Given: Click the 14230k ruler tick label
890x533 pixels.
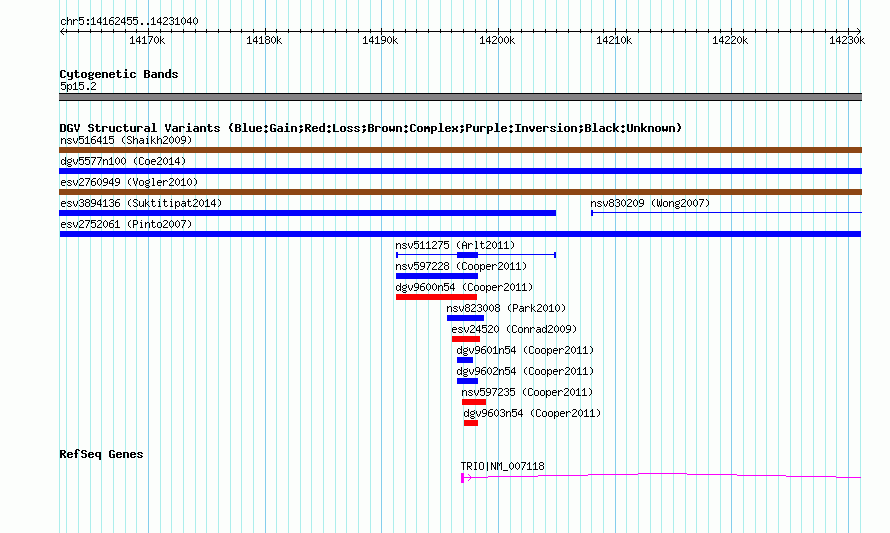Looking at the screenshot, I should point(847,40).
